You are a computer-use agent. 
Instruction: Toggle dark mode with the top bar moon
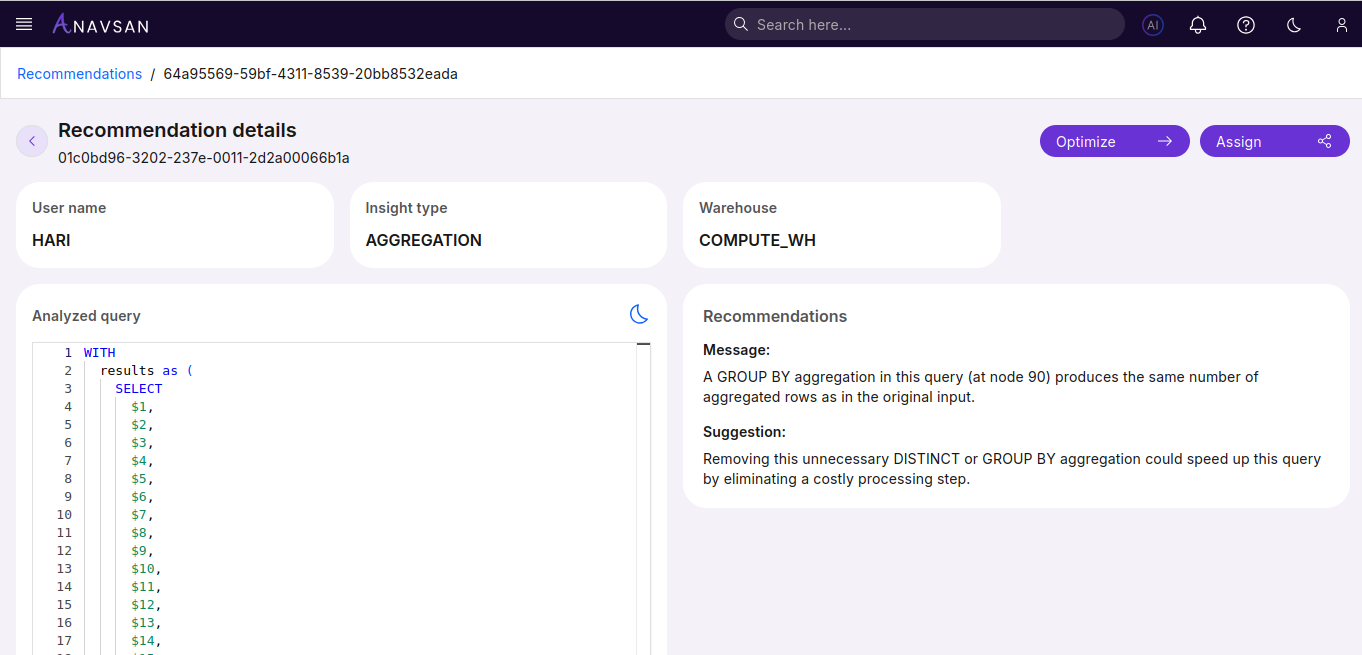[x=1293, y=25]
